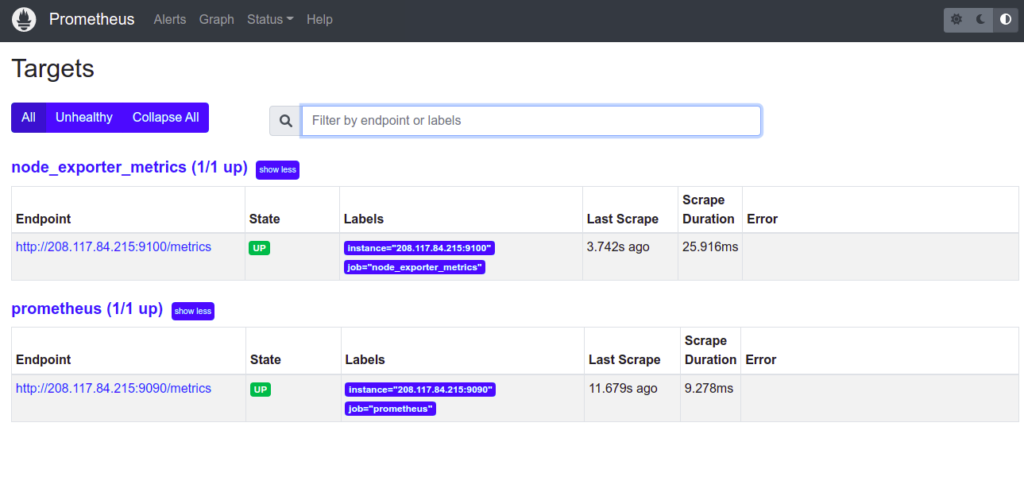The width and height of the screenshot is (1024, 477).
Task: Click Last Scrape header in node_exporter_metrics table
Action: click(623, 219)
